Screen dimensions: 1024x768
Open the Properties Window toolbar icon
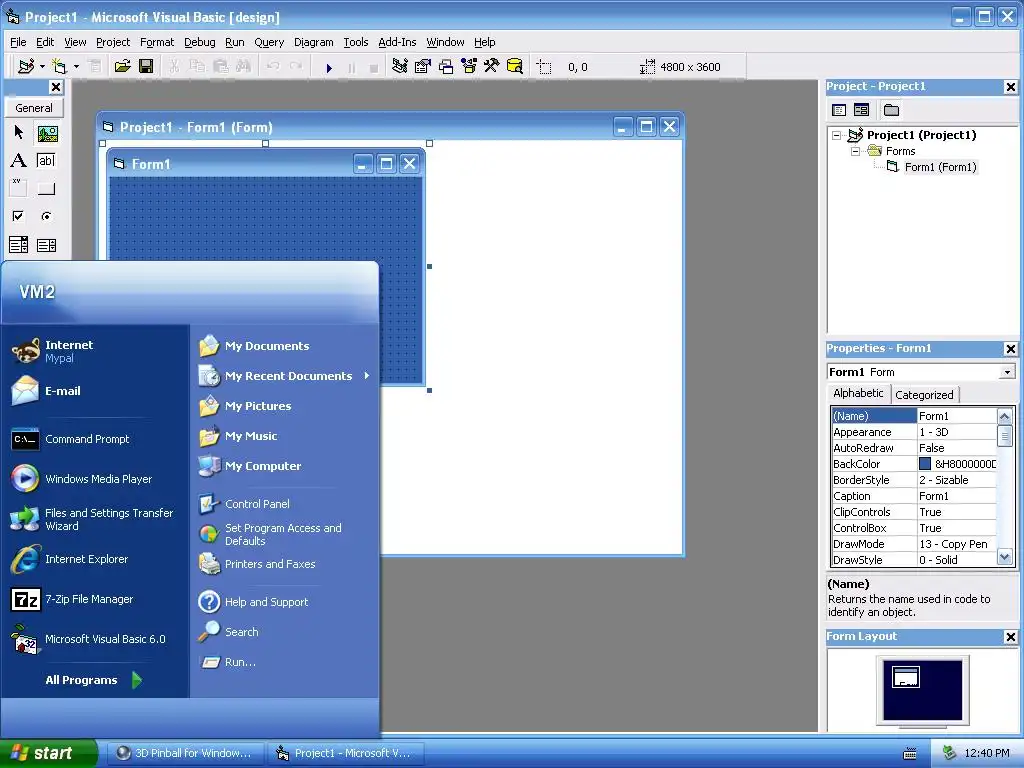[423, 67]
